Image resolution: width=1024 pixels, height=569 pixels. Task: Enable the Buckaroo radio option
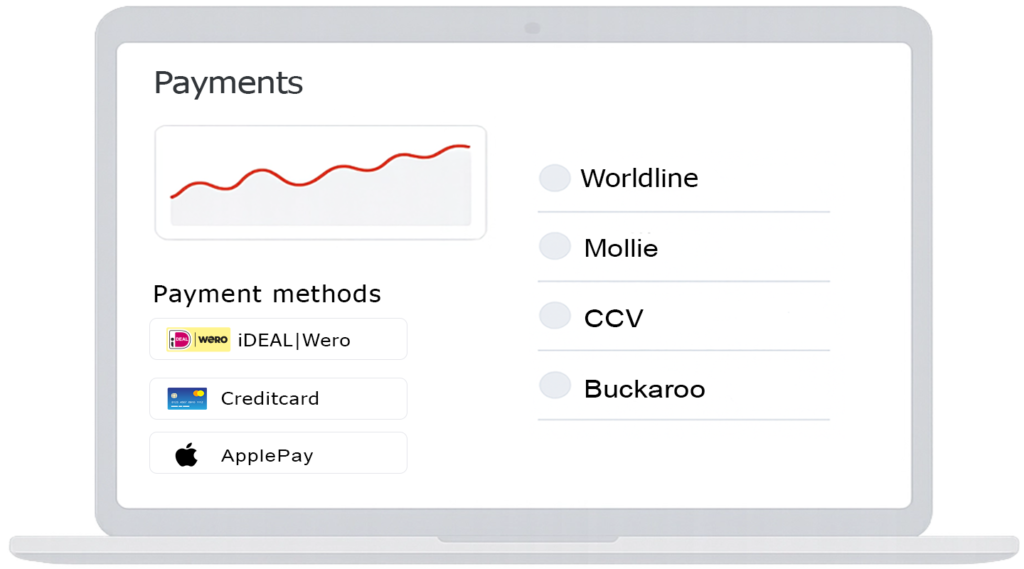point(554,385)
